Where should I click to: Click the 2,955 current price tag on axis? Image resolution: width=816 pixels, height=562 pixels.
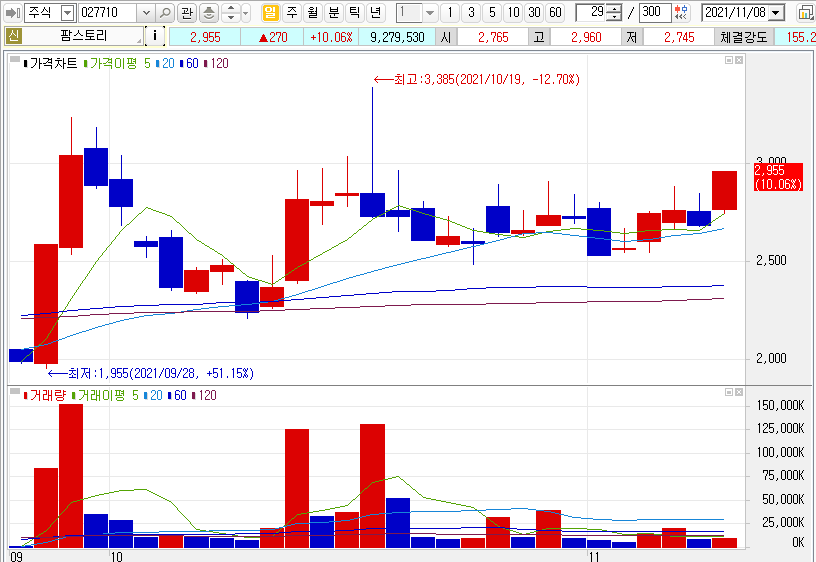point(778,177)
